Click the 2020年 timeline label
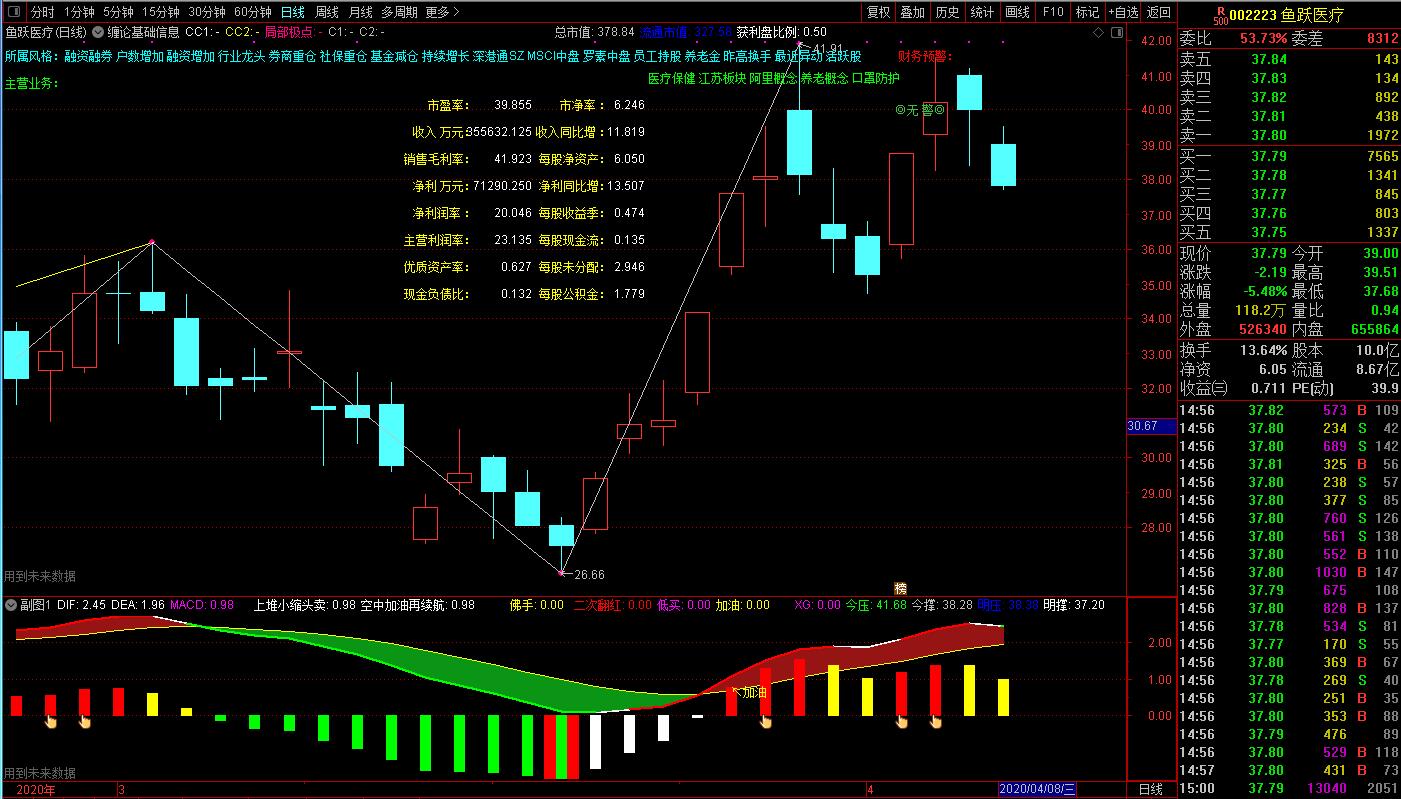This screenshot has width=1401, height=799. click(36, 790)
